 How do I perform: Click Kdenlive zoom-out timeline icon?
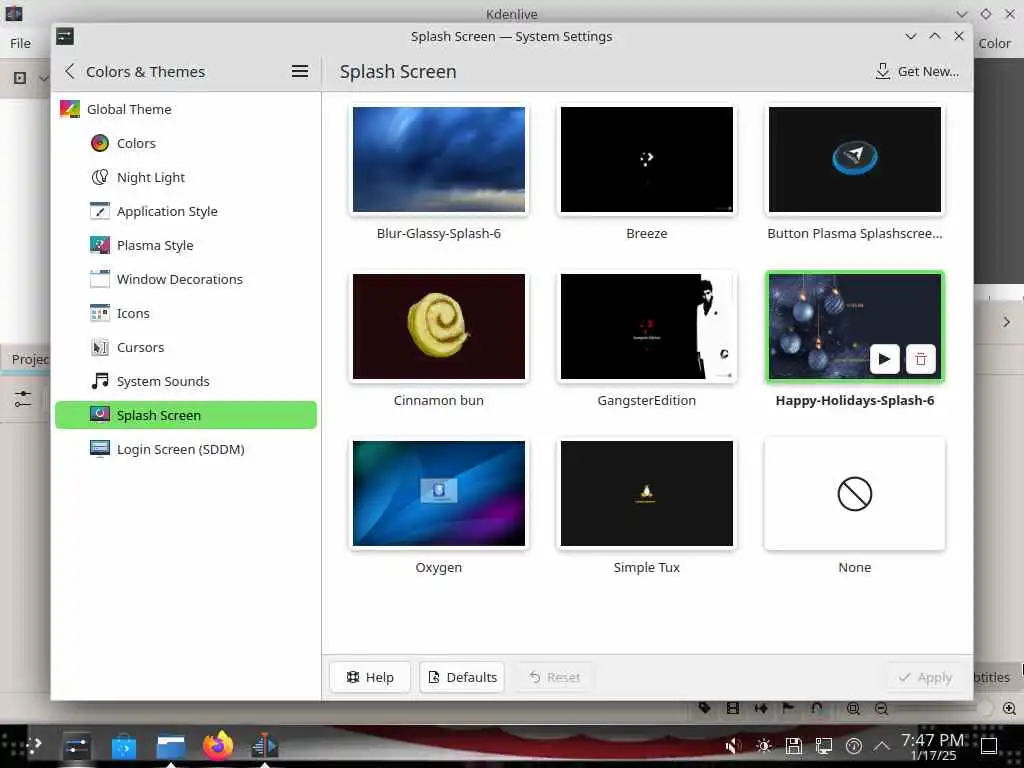tap(881, 709)
